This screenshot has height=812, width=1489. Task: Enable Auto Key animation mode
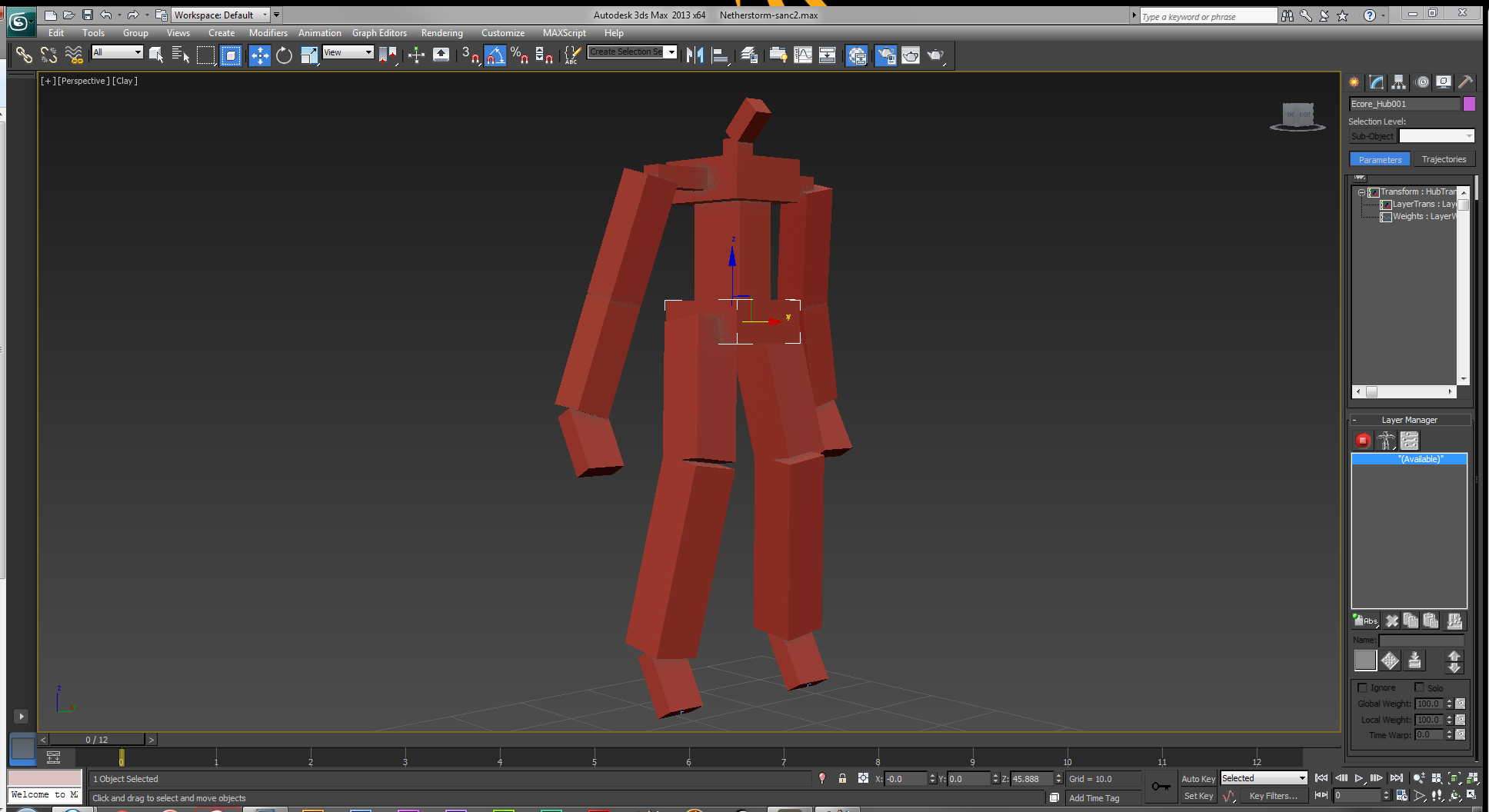[x=1198, y=778]
